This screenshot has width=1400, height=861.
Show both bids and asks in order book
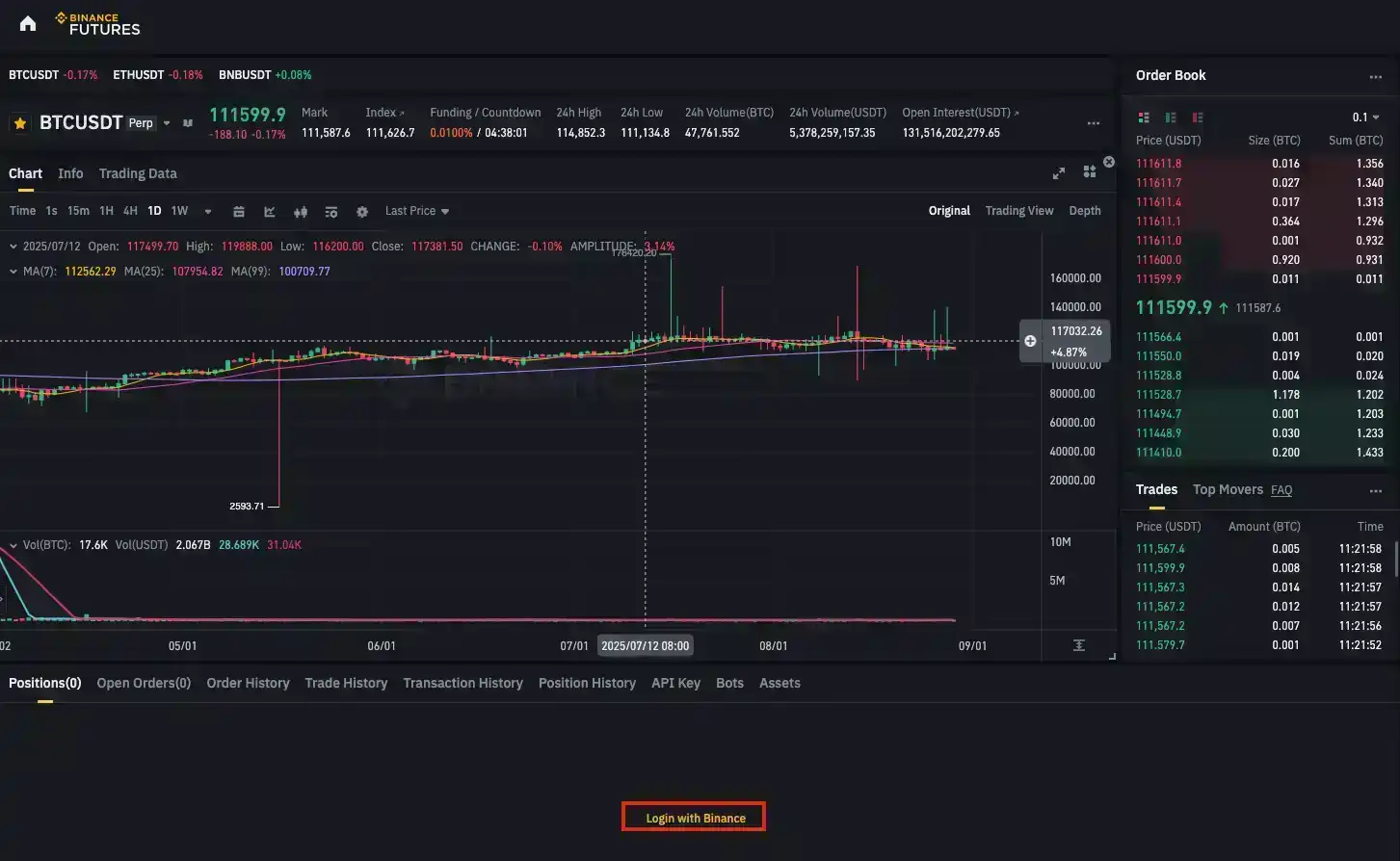(1144, 117)
